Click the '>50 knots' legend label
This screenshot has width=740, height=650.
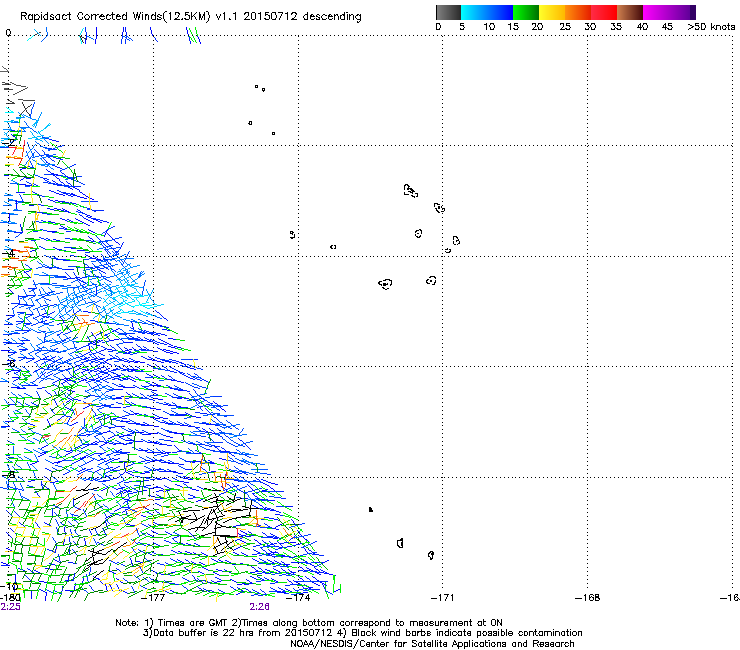tap(711, 26)
